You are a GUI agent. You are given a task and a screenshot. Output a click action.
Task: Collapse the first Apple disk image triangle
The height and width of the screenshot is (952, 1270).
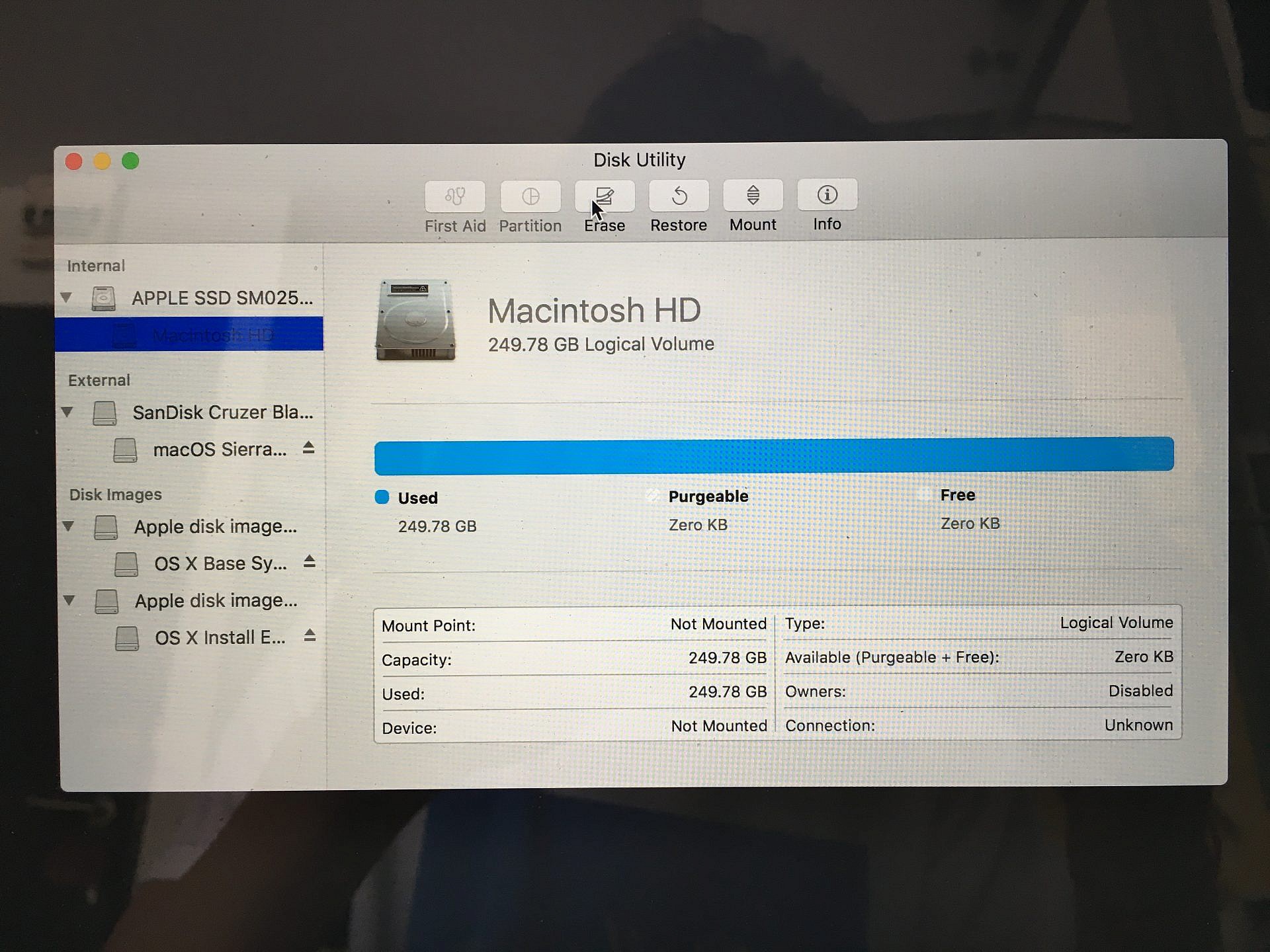(68, 526)
